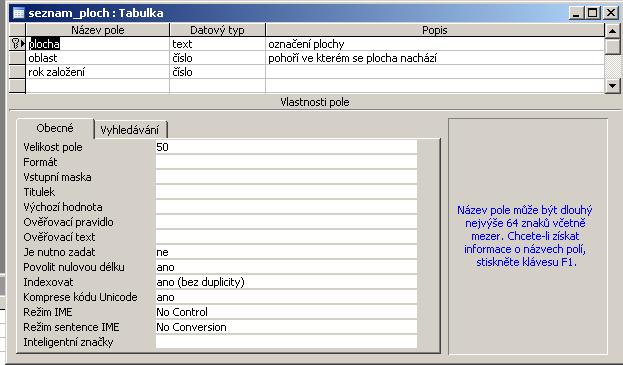This screenshot has height=365, width=623.
Task: Switch to the Vyhledávání tab
Action: [130, 130]
